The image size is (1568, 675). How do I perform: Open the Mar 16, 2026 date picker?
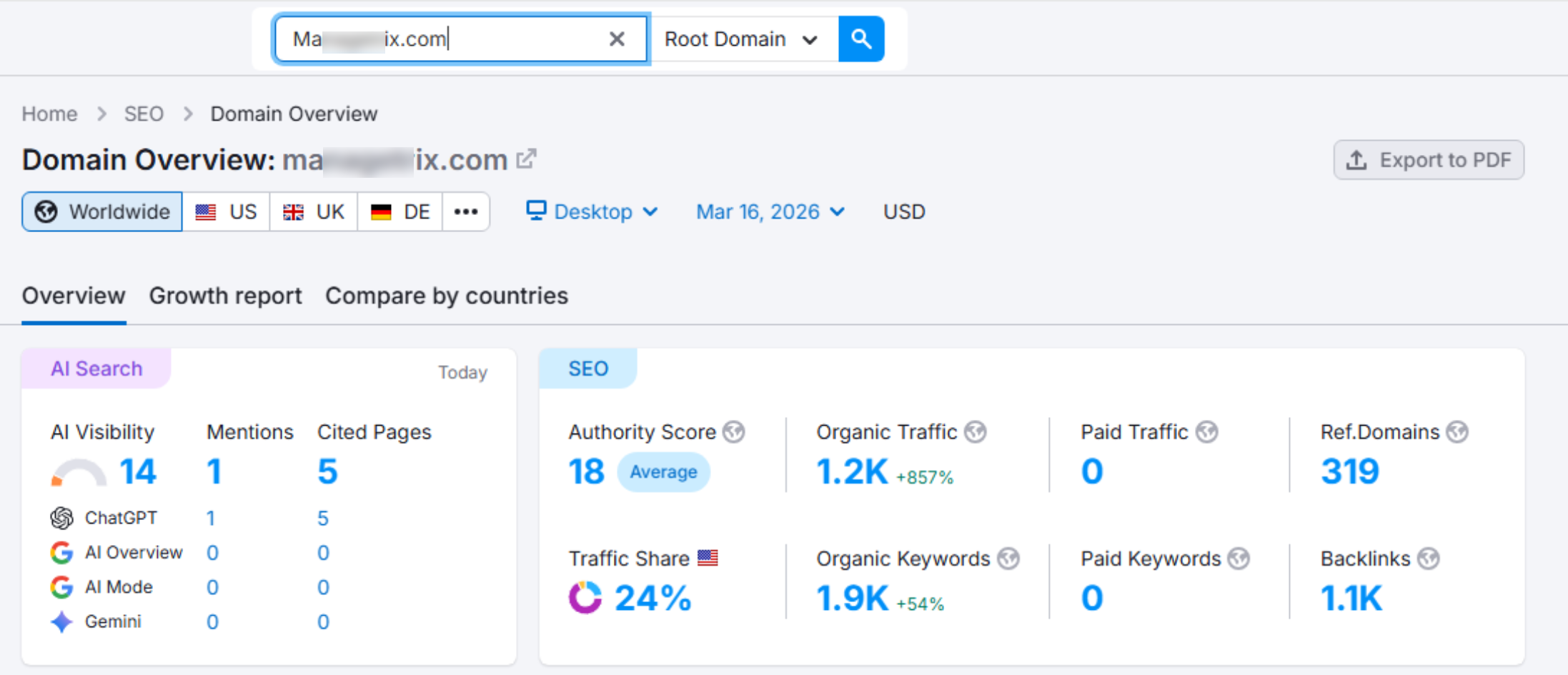pos(768,211)
